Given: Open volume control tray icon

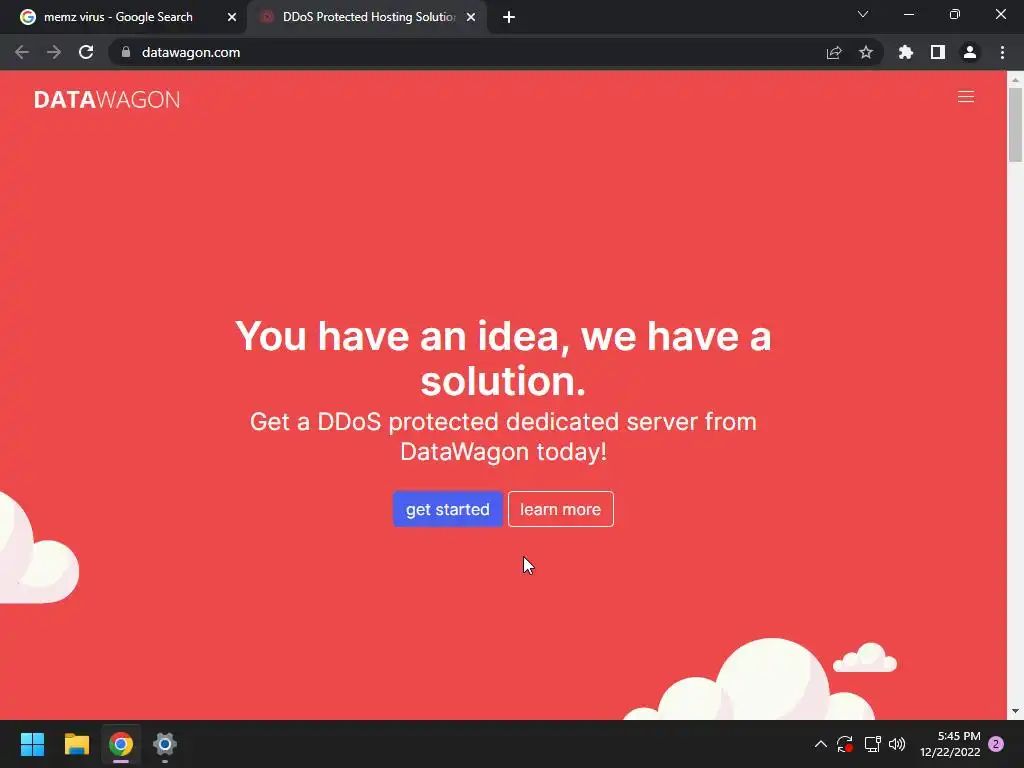Looking at the screenshot, I should pos(897,744).
